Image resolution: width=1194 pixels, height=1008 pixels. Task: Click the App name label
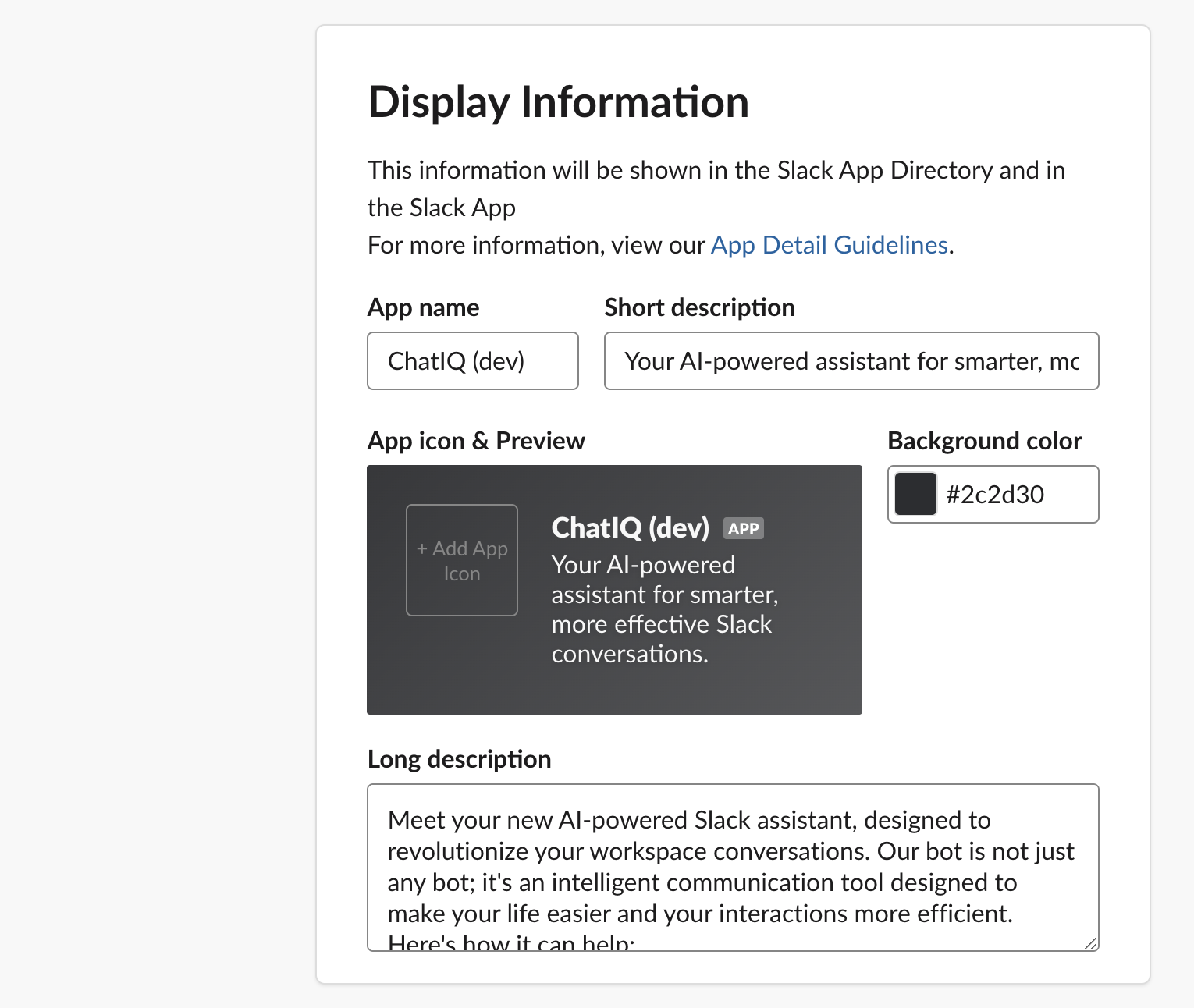click(424, 307)
